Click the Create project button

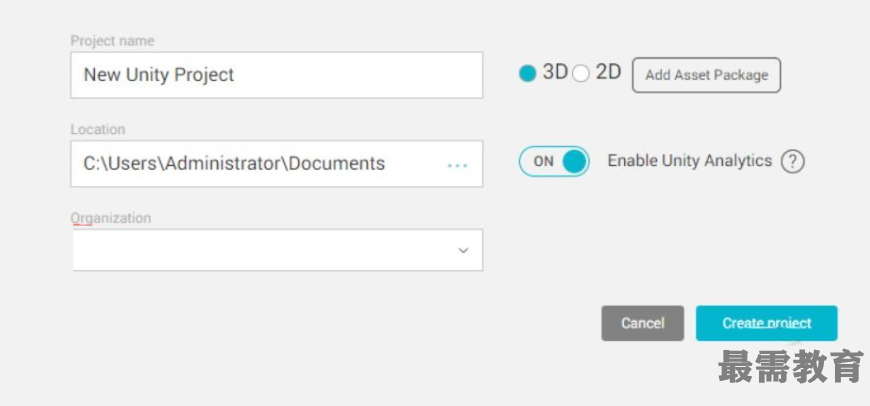[766, 323]
